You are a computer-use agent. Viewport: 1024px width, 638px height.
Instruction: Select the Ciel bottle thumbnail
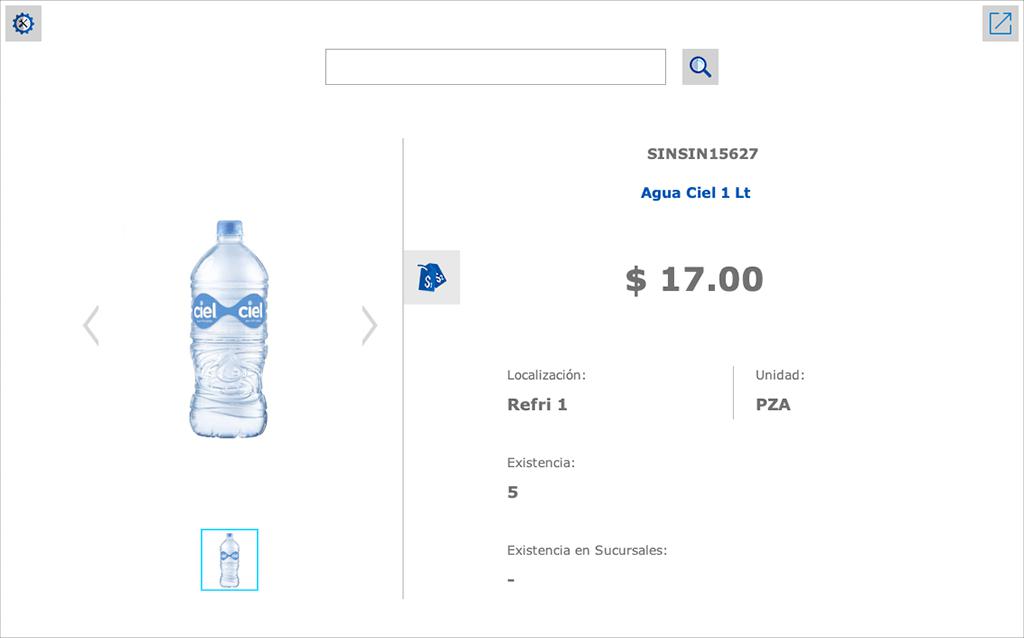pyautogui.click(x=229, y=560)
